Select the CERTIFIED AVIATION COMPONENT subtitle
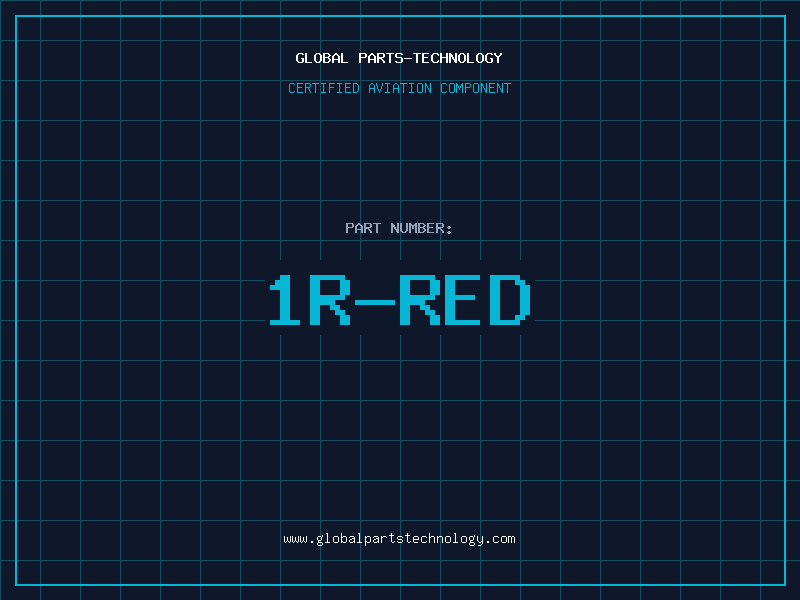 (x=399, y=89)
